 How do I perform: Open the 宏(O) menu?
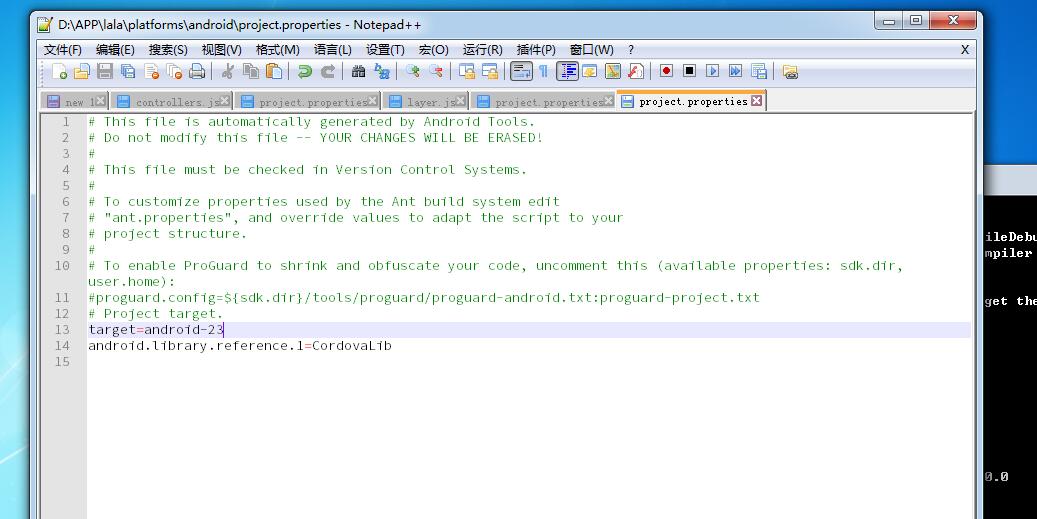pos(434,50)
